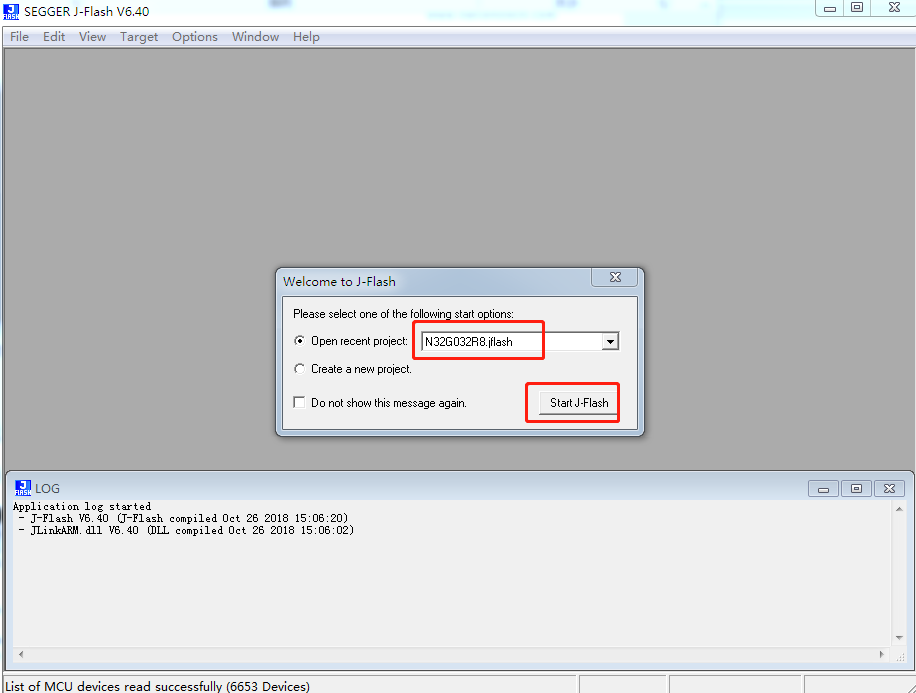Minimize the SEGGER J-Flash main window
Viewport: 916px width, 693px height.
(x=830, y=8)
